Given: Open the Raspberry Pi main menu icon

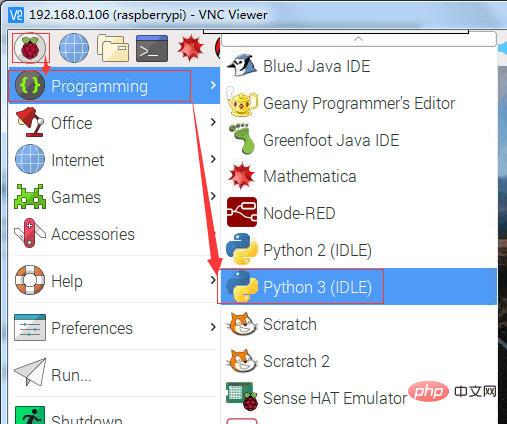Looking at the screenshot, I should [x=30, y=48].
